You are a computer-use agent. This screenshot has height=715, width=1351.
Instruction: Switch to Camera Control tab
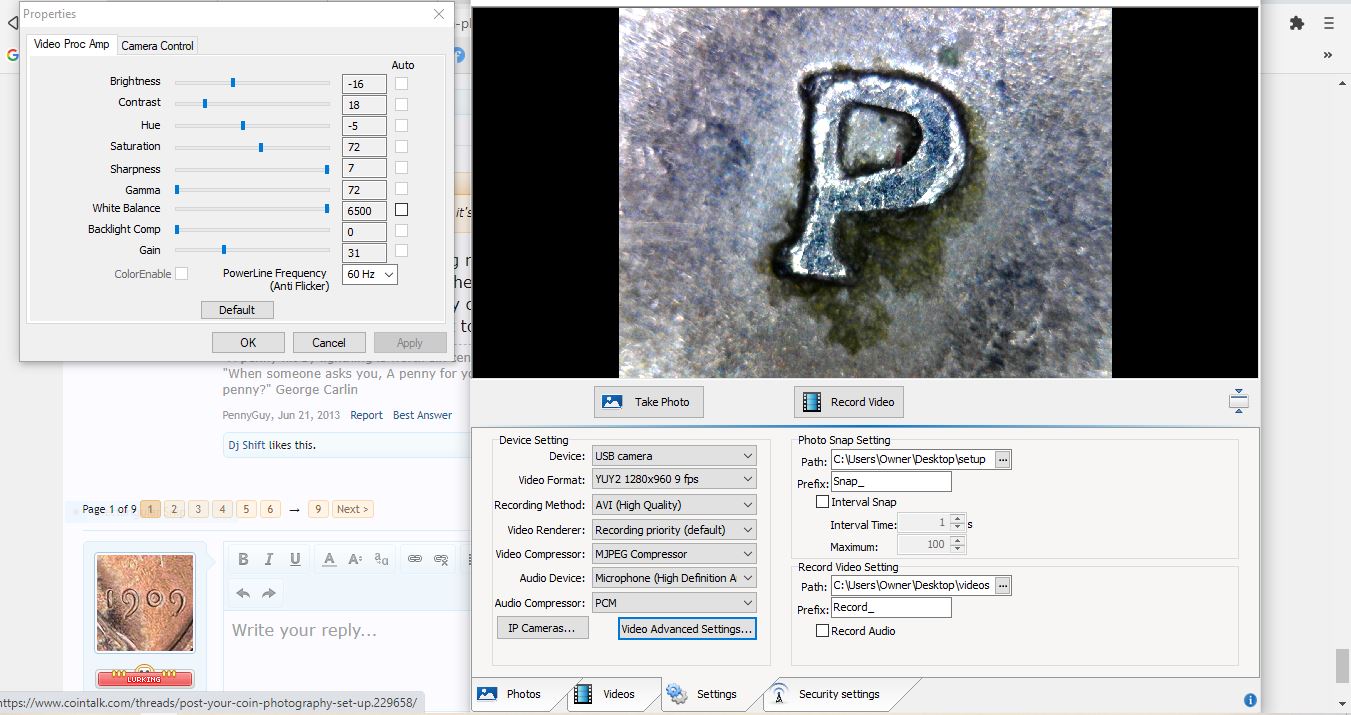pos(157,46)
